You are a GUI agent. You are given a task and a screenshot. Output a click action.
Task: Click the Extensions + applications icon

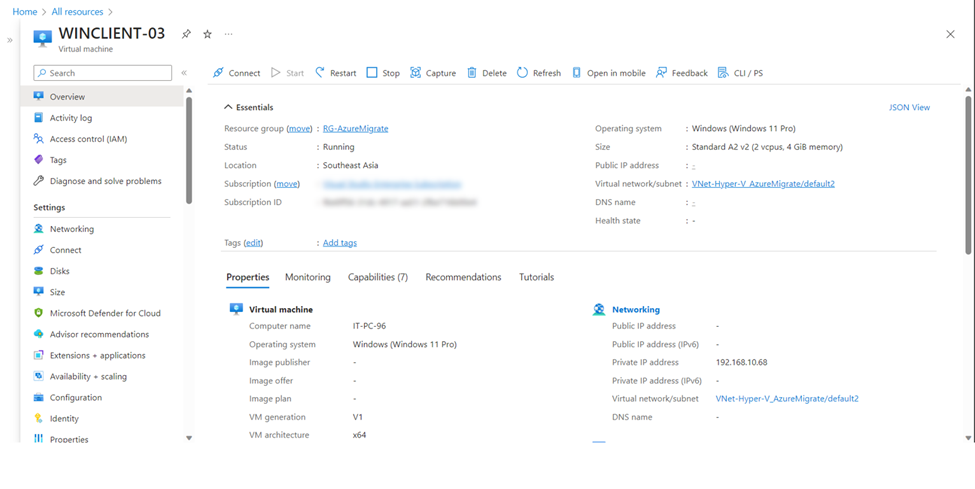(39, 355)
